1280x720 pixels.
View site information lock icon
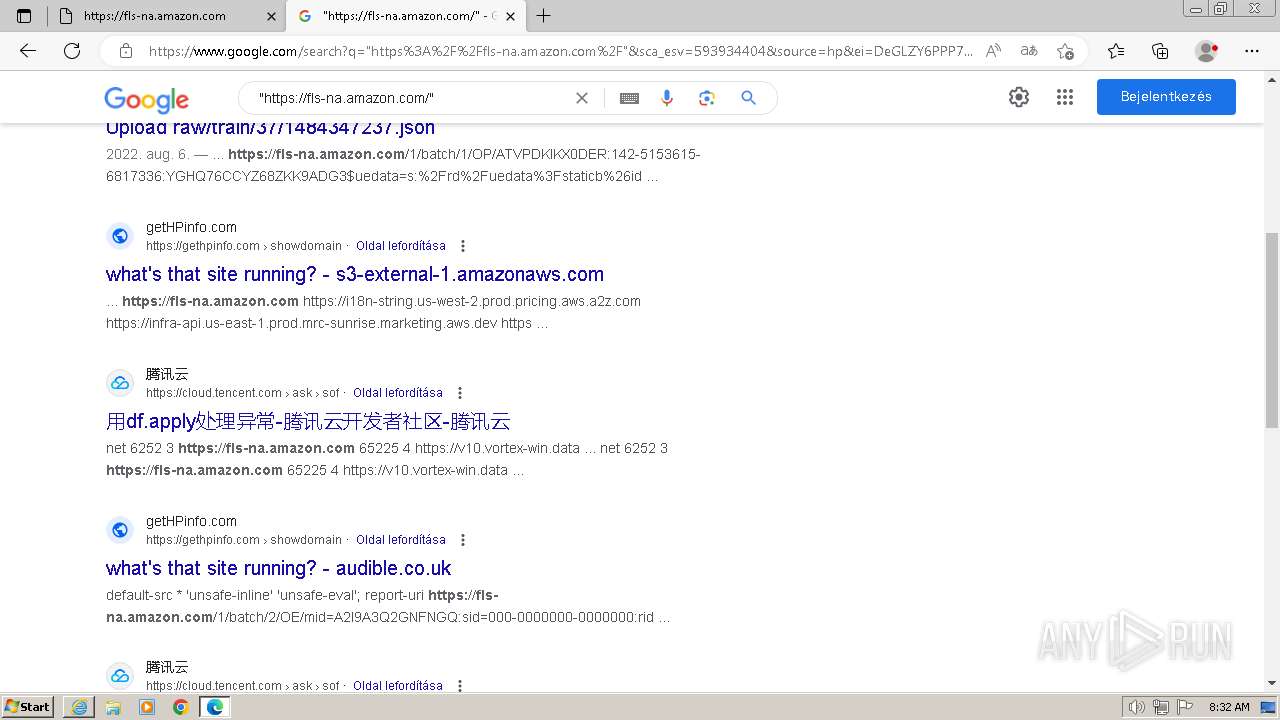pyautogui.click(x=126, y=51)
